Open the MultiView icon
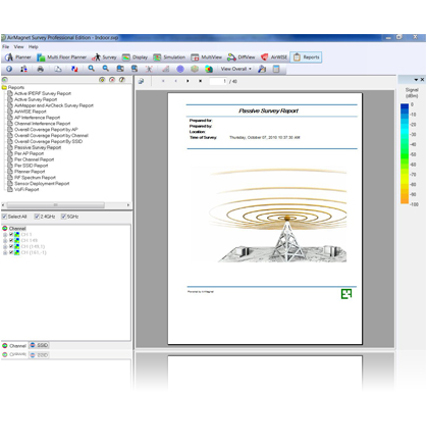Screen dimensions: 427x427 [195, 57]
